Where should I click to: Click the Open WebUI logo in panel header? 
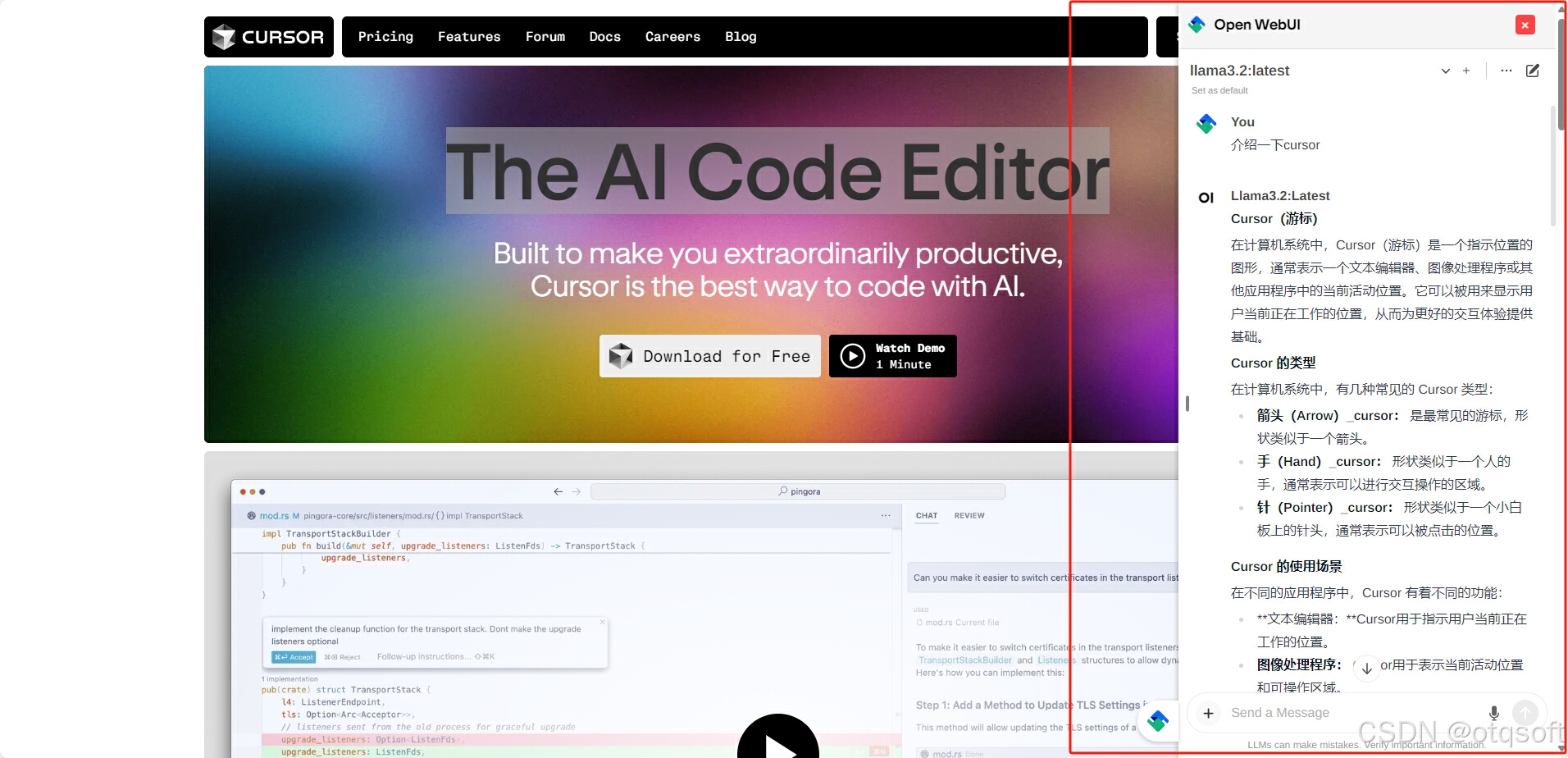pos(1197,25)
